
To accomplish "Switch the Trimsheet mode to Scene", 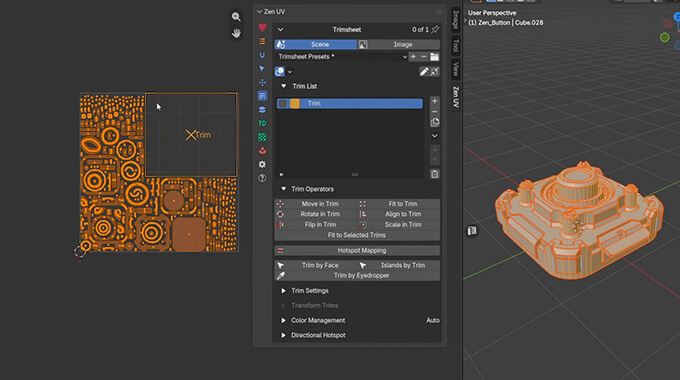I will [x=316, y=44].
